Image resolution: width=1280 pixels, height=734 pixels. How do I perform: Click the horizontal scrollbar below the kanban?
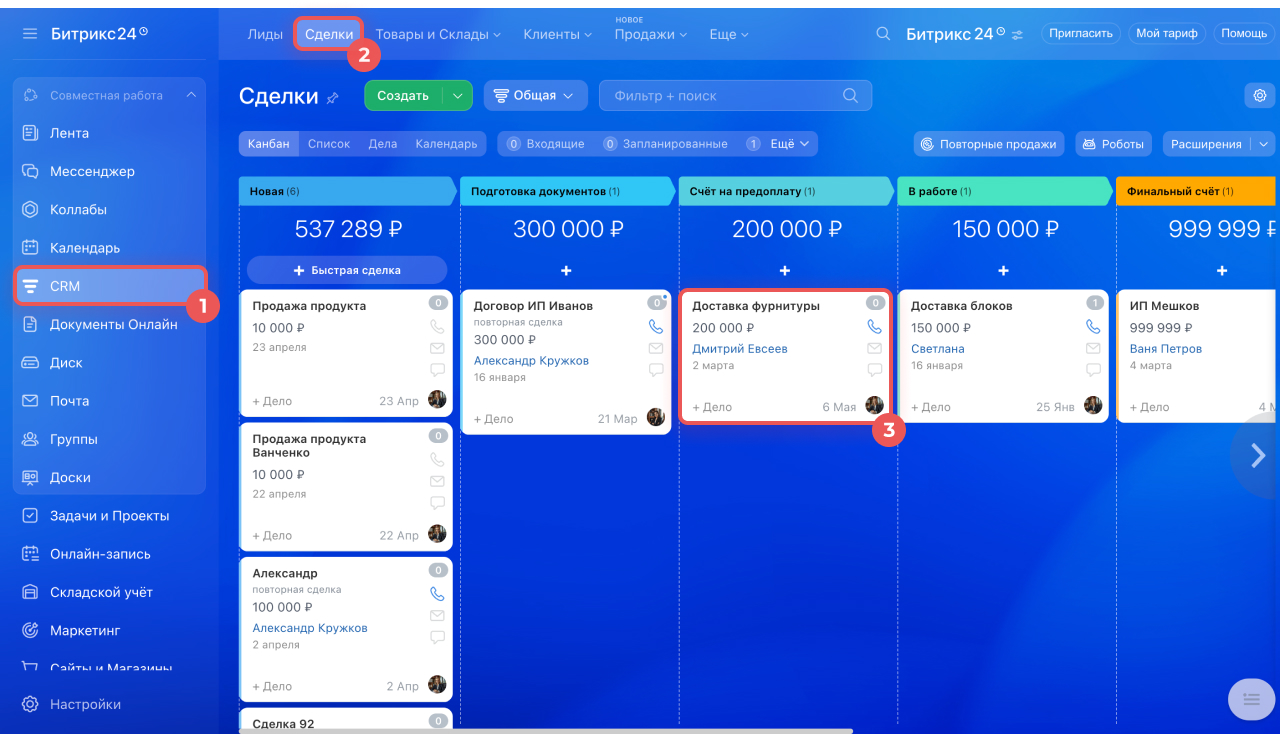point(545,731)
